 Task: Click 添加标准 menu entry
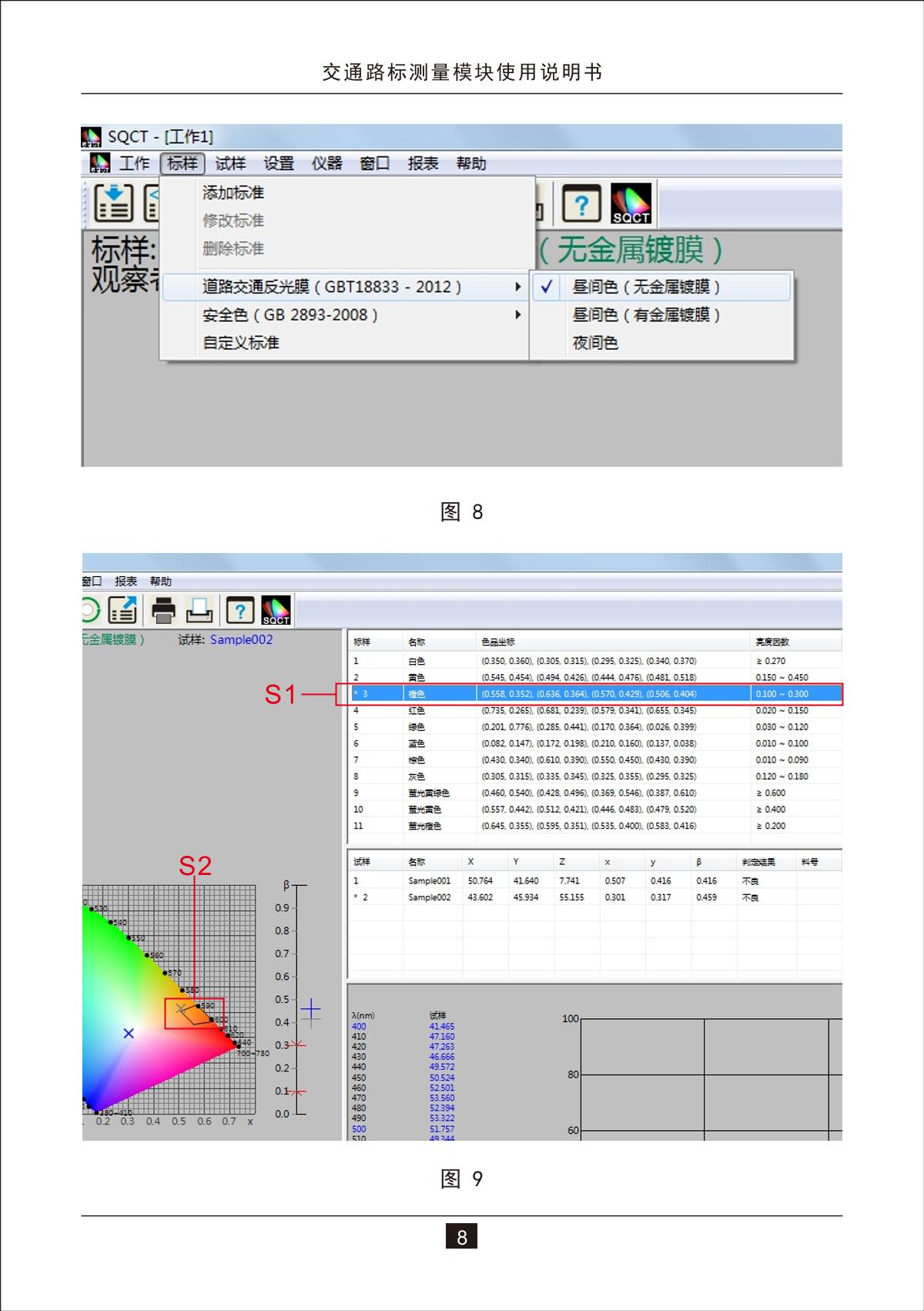pos(233,193)
